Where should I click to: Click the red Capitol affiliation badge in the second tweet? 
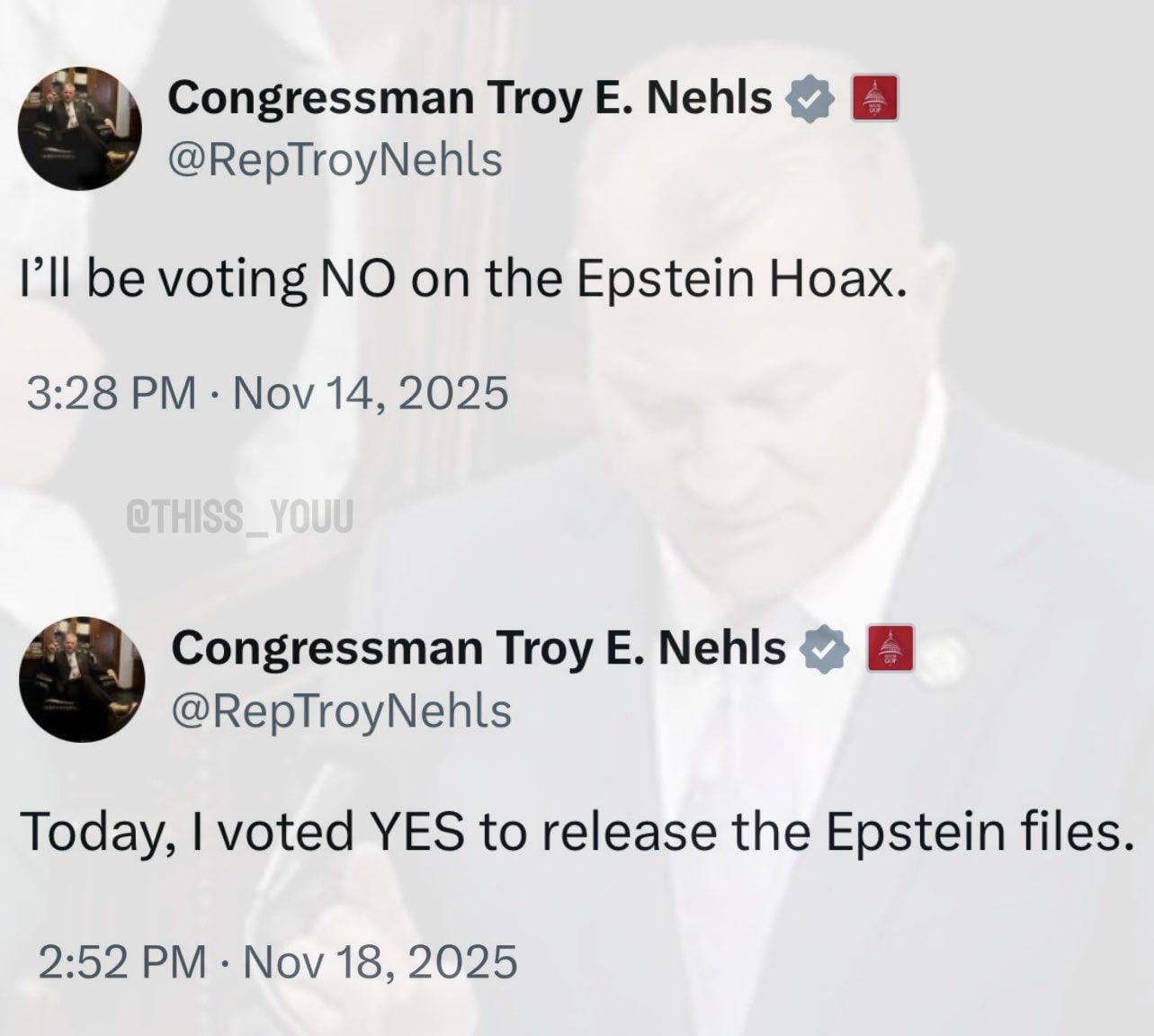click(x=890, y=648)
